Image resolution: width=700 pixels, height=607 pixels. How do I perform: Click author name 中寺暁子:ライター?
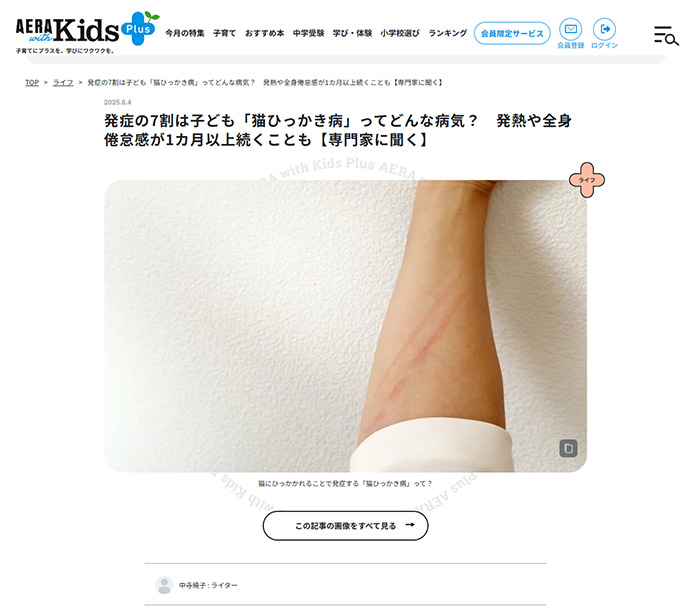click(208, 585)
